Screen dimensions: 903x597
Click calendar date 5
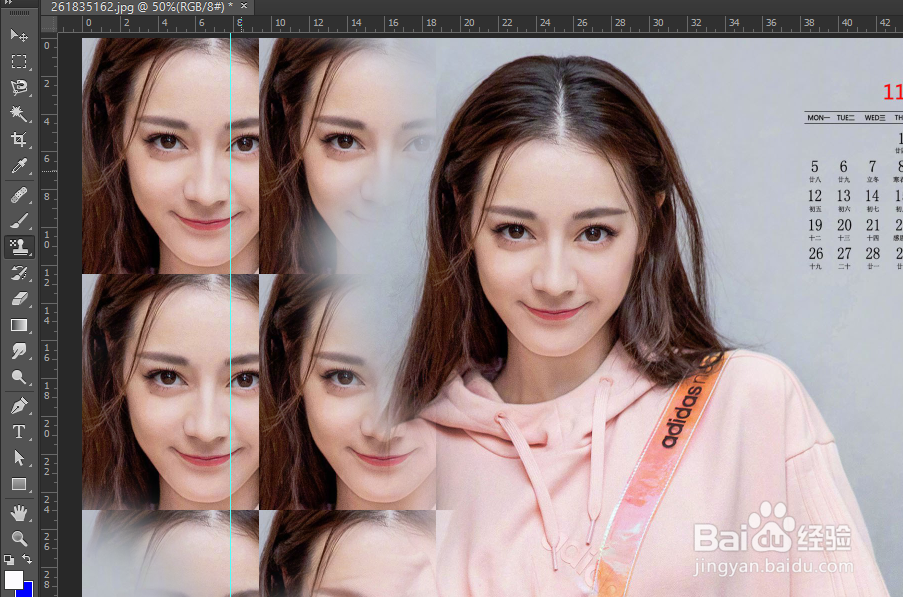click(x=815, y=167)
